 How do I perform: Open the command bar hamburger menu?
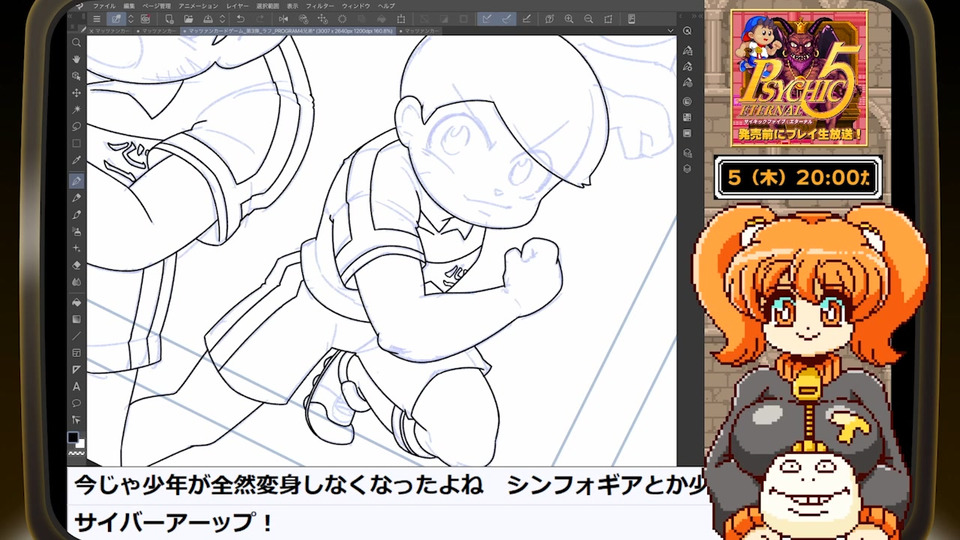coord(97,19)
